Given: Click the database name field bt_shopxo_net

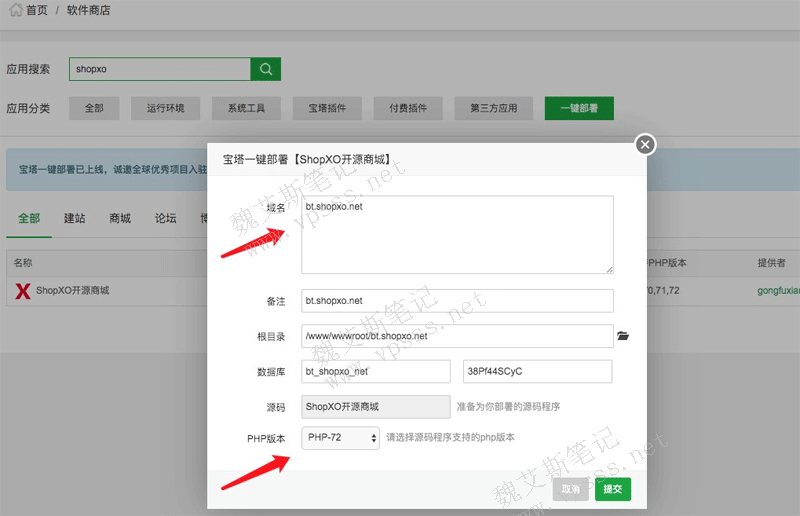Looking at the screenshot, I should 377,371.
